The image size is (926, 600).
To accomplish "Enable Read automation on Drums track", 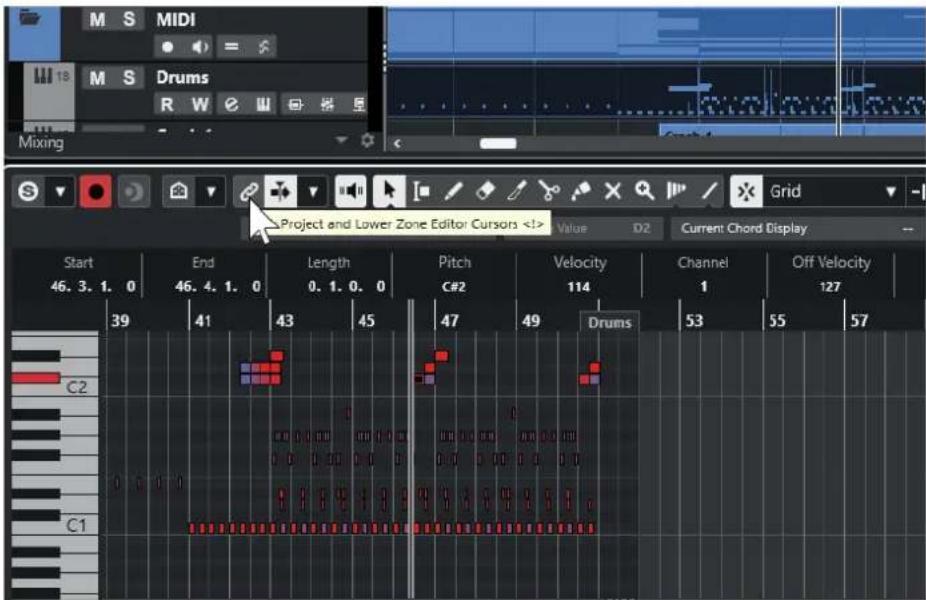I will coord(168,105).
